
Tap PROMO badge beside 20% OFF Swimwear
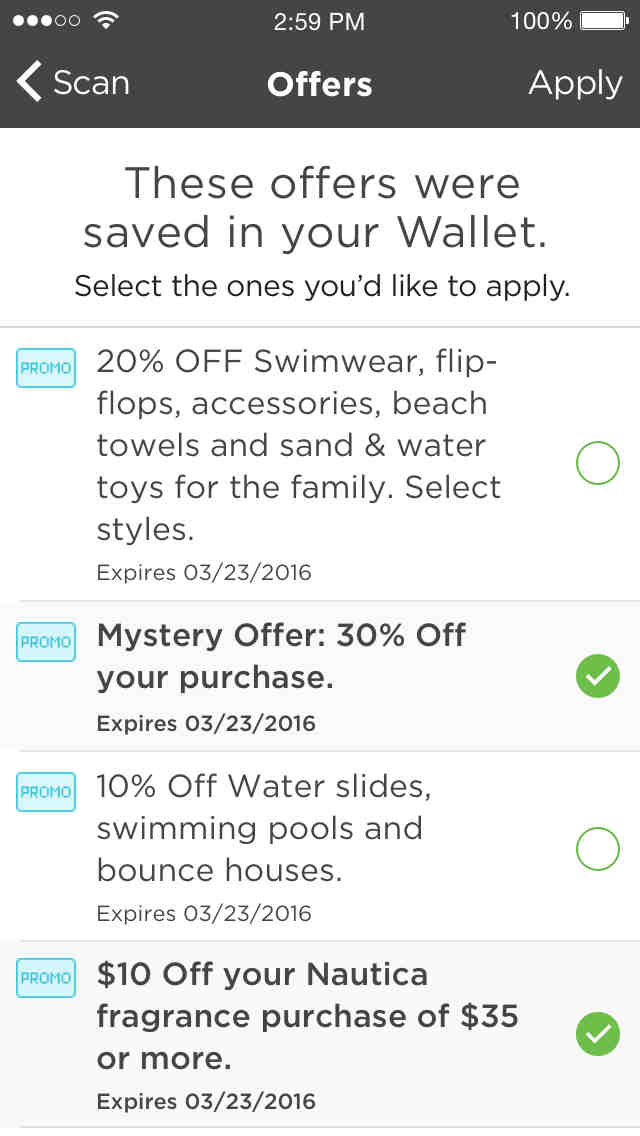[46, 367]
